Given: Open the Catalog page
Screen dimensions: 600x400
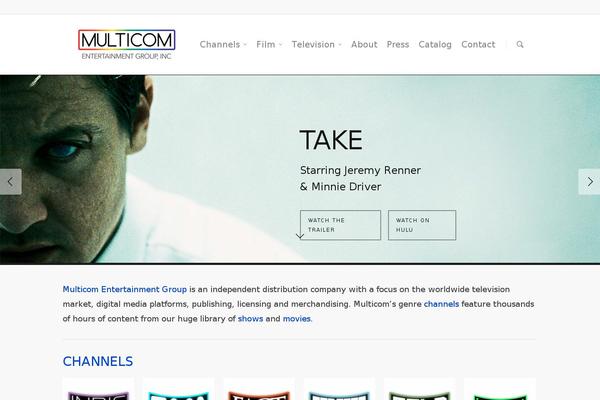Looking at the screenshot, I should pos(435,44).
